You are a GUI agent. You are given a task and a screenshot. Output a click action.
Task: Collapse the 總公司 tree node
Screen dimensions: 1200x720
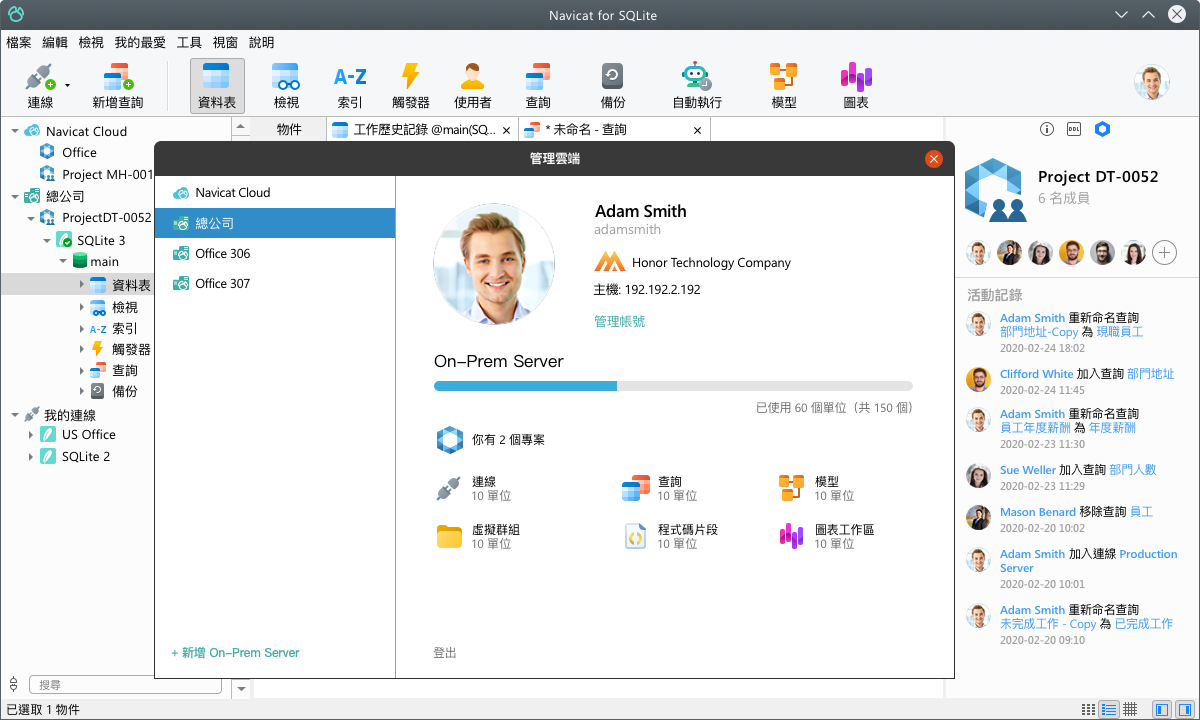(x=15, y=196)
